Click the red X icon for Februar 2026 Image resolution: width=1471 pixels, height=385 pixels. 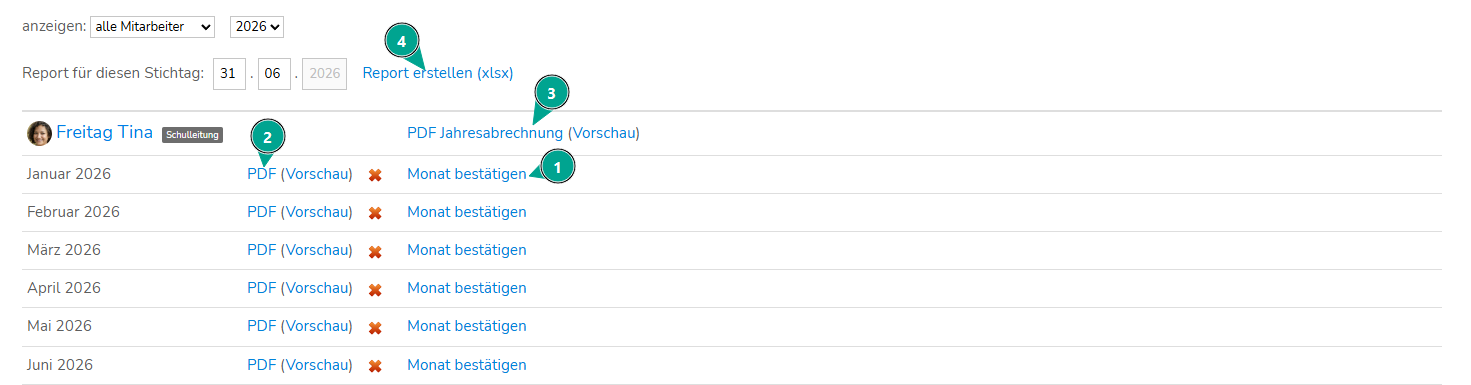tap(375, 213)
